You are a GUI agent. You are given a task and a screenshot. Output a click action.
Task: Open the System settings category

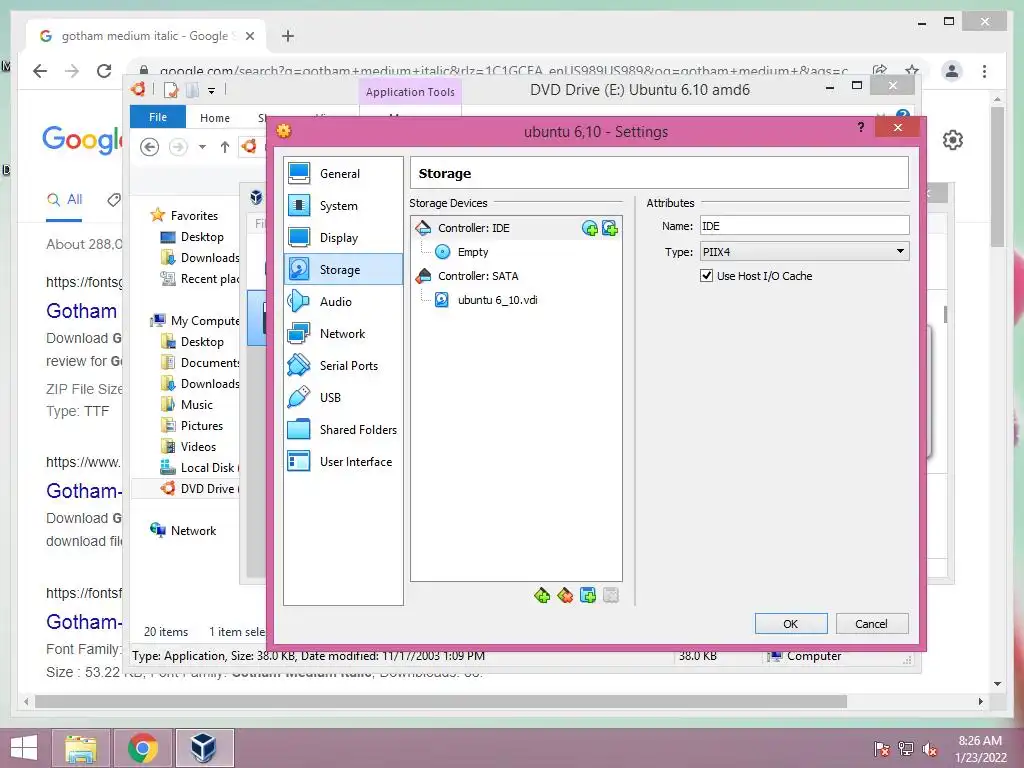point(343,206)
